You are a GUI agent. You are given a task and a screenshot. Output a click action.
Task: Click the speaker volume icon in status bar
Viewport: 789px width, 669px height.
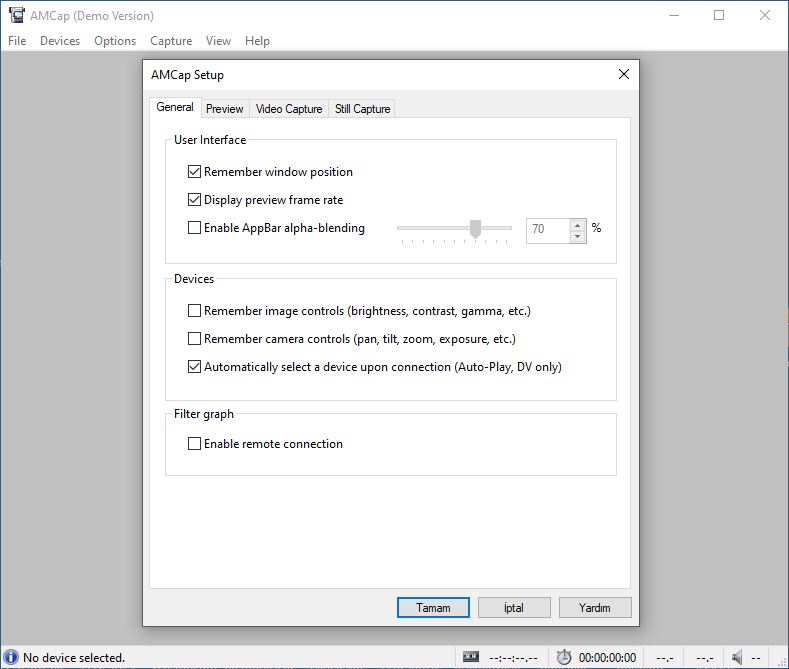point(737,657)
